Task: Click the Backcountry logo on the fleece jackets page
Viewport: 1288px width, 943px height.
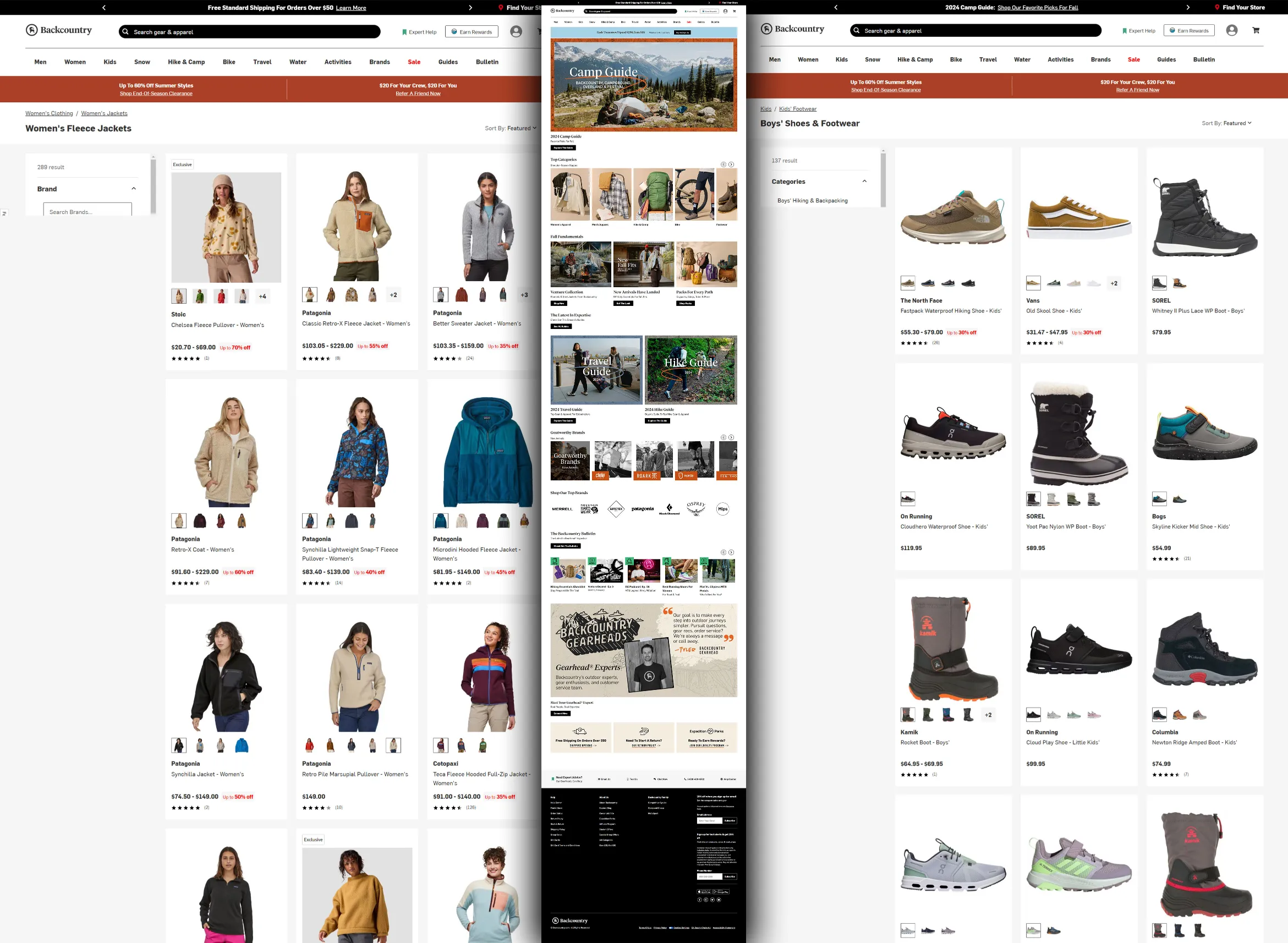Action: point(59,30)
